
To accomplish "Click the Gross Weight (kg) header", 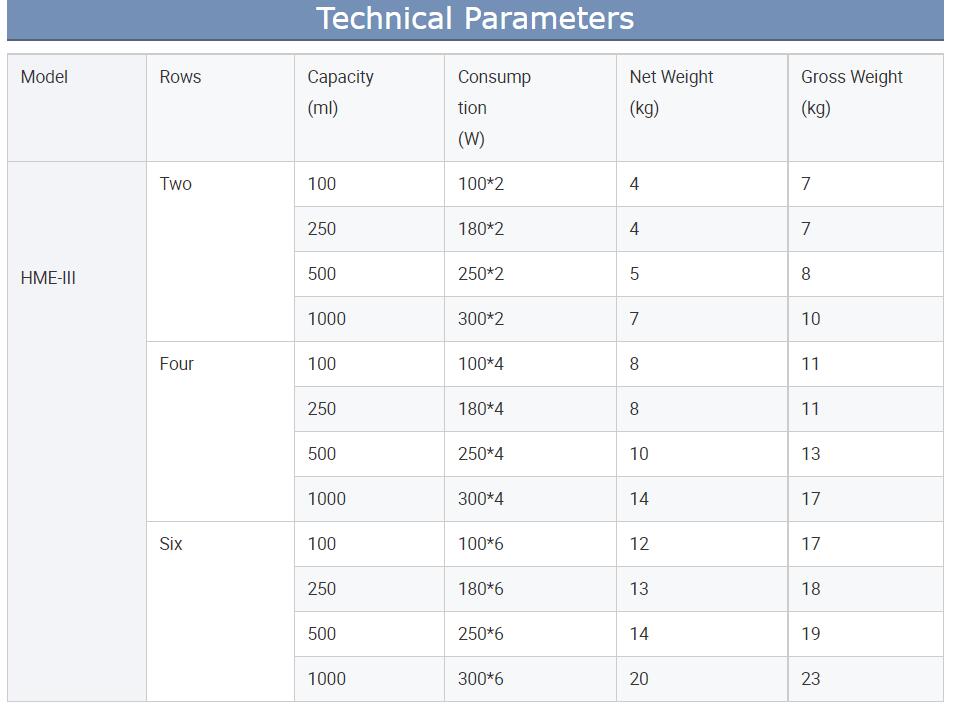I will pyautogui.click(x=851, y=92).
